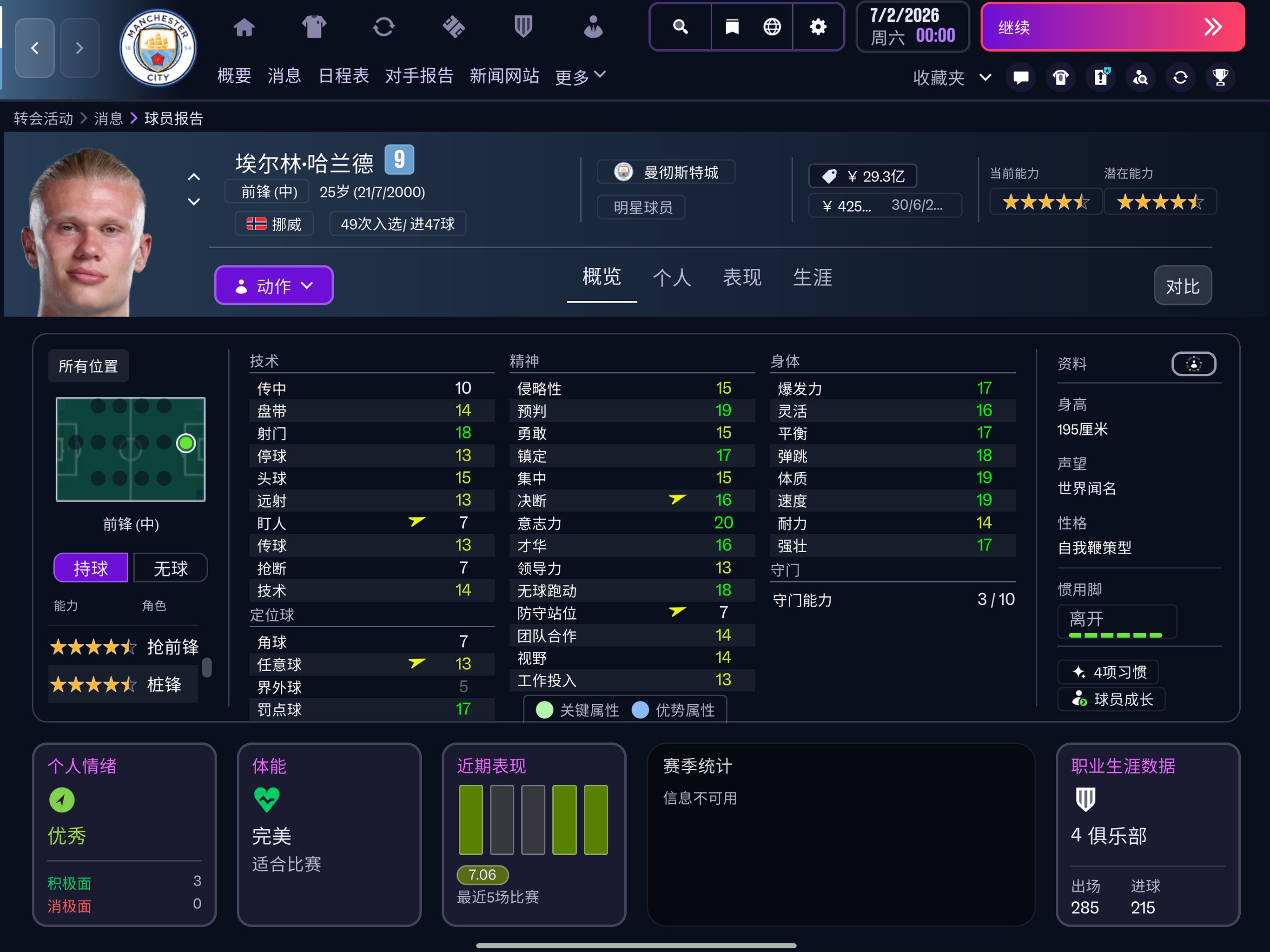
Task: Click the 离开 preferred foot bar
Action: click(1117, 621)
